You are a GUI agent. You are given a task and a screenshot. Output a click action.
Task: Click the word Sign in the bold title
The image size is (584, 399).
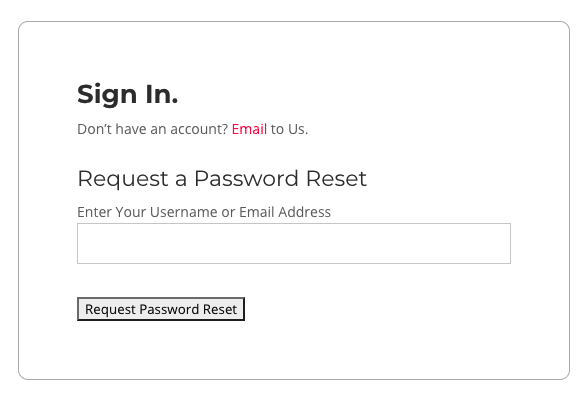[x=107, y=95]
